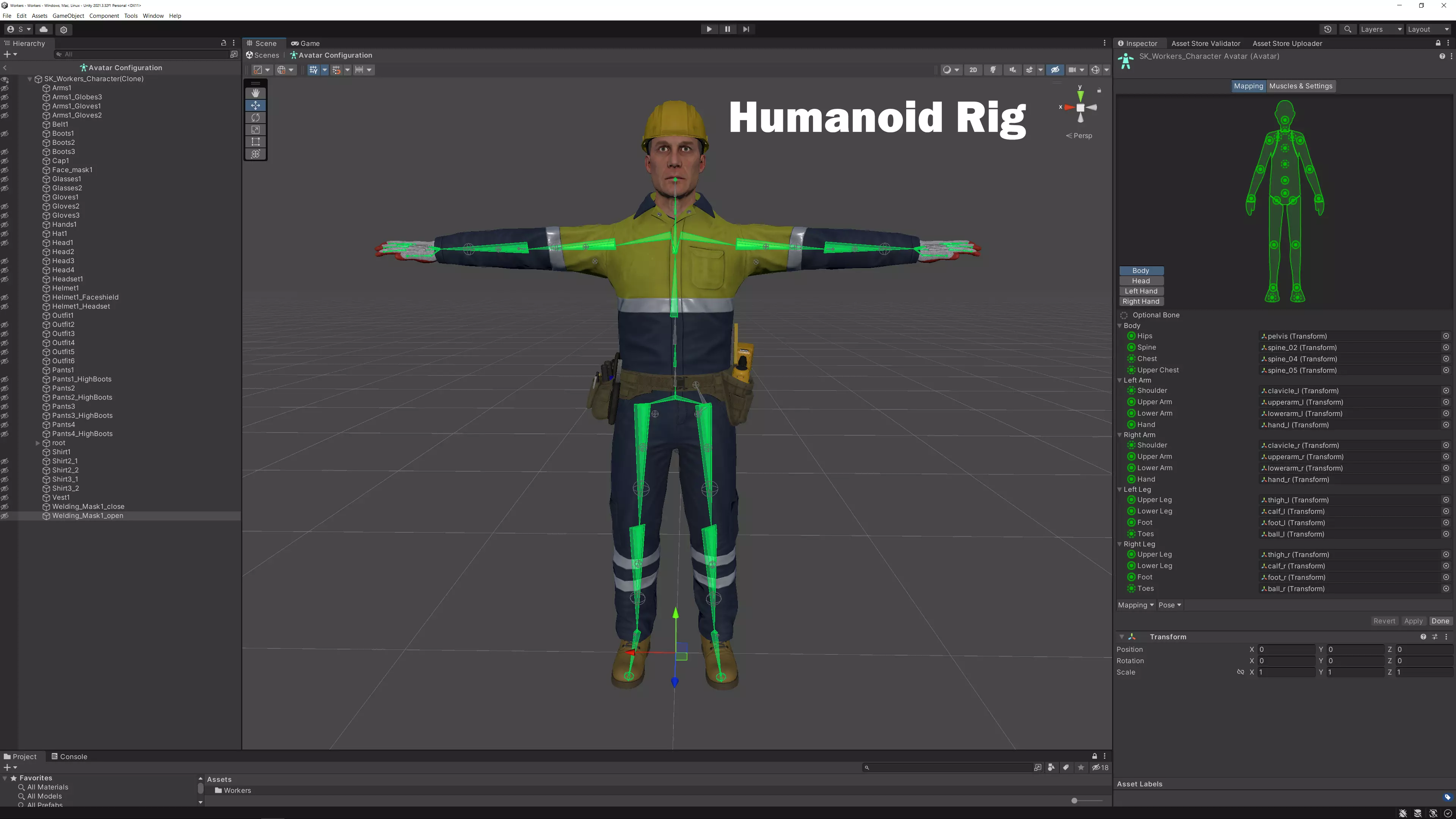Toggle visibility of Arms1 object
Screen dimensions: 1456x819
pos(5,88)
